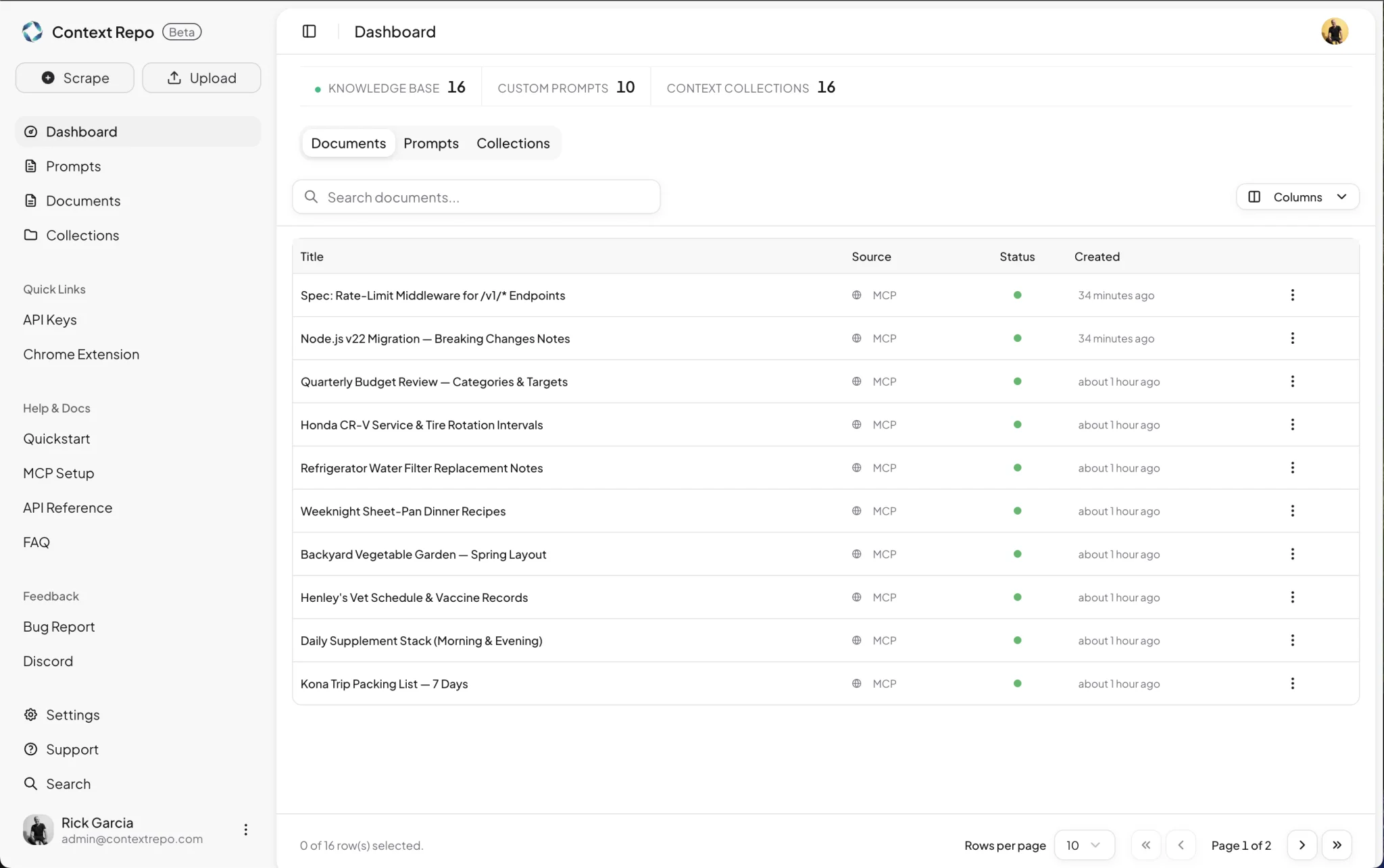This screenshot has width=1384, height=868.
Task: Click the Knowledge Base 16 stat
Action: coord(391,87)
